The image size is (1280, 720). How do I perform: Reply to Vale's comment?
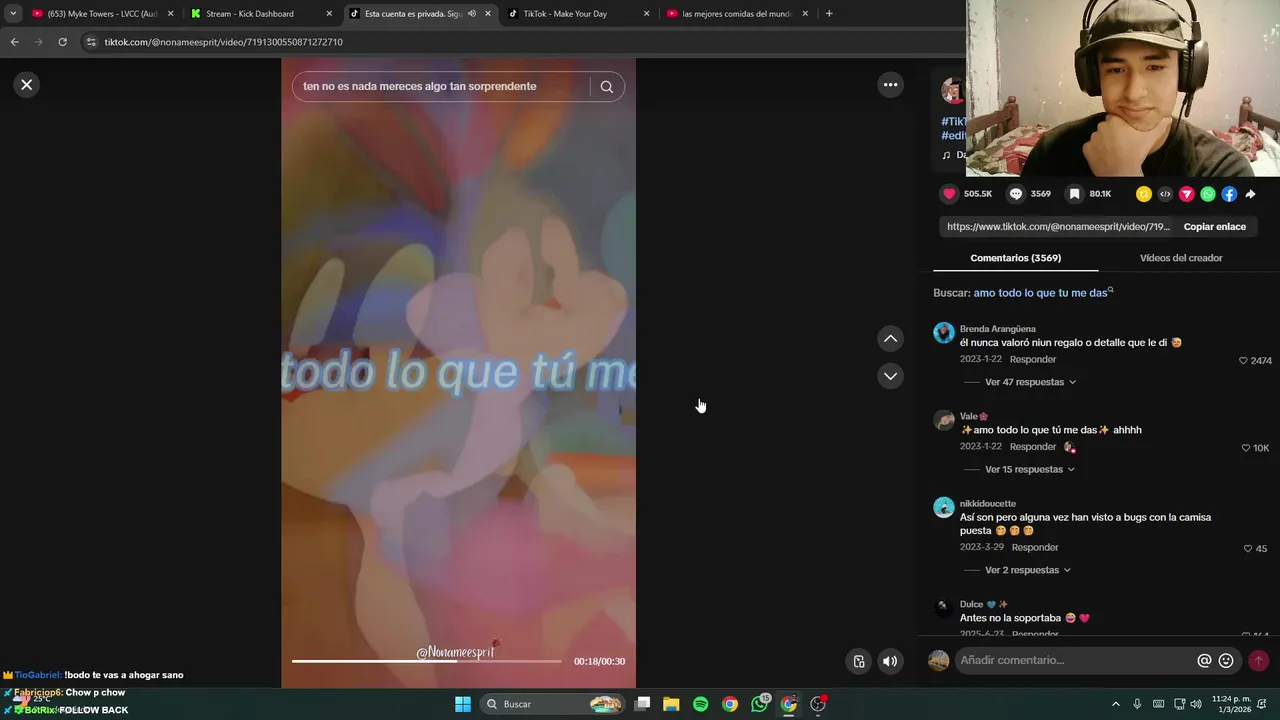click(1032, 446)
